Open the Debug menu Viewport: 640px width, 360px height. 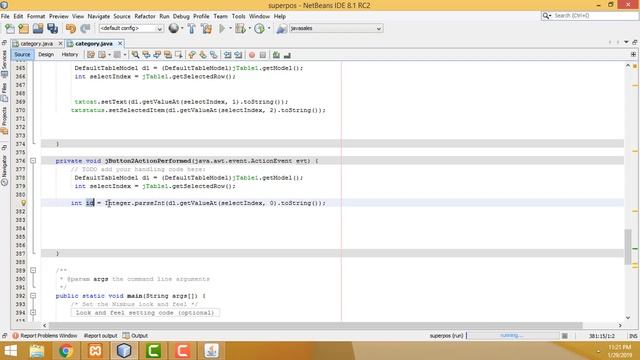tap(181, 16)
